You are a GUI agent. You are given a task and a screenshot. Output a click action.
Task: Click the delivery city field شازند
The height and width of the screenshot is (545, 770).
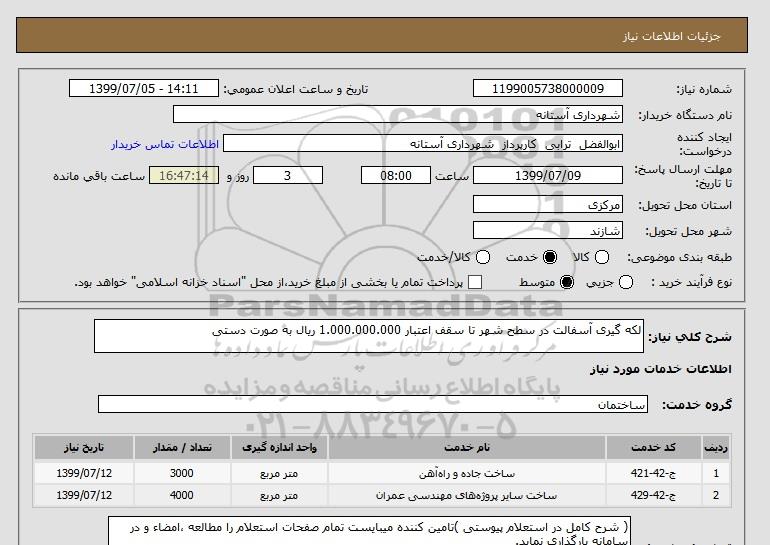tap(548, 230)
